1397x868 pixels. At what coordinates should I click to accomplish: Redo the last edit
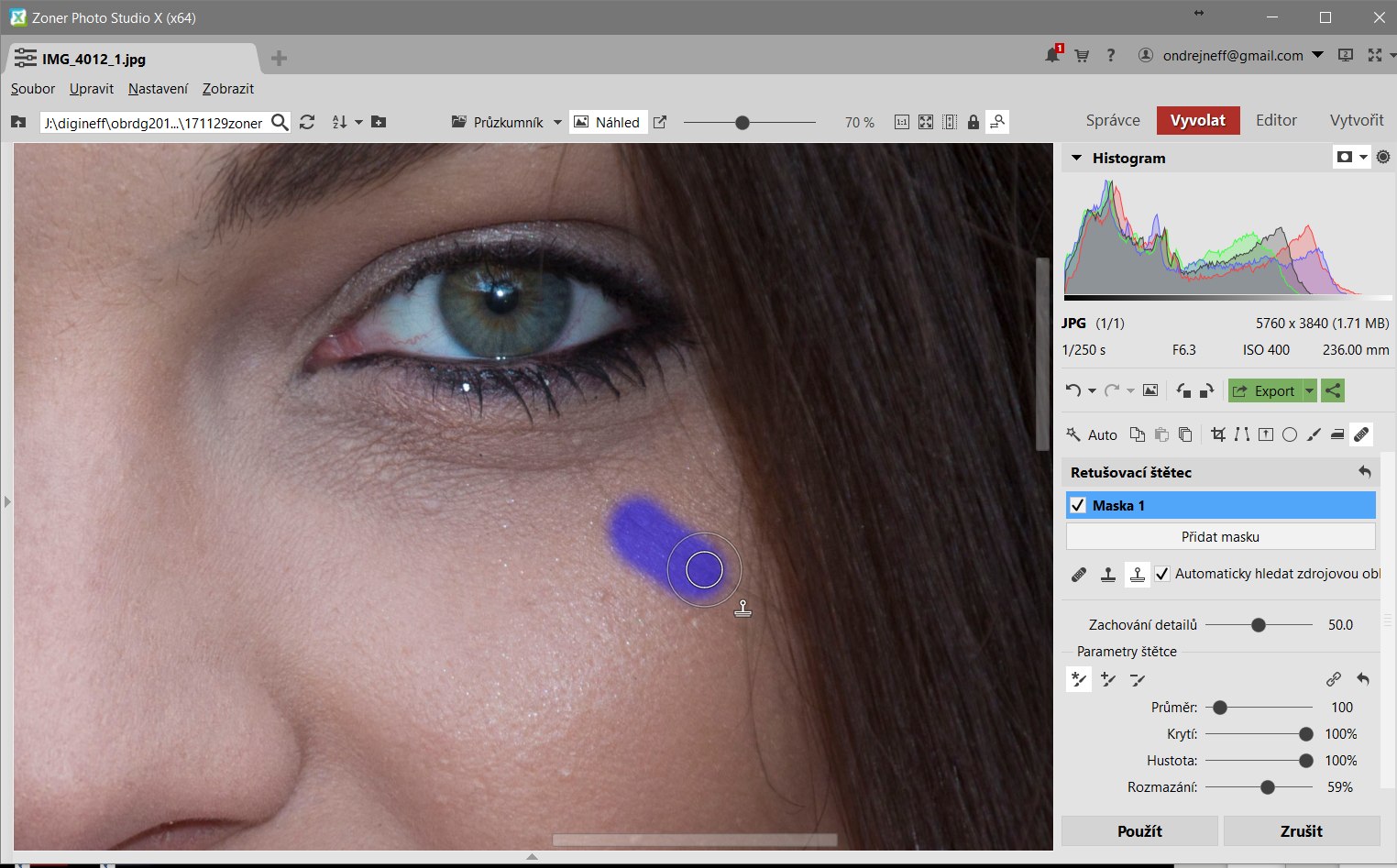1112,390
